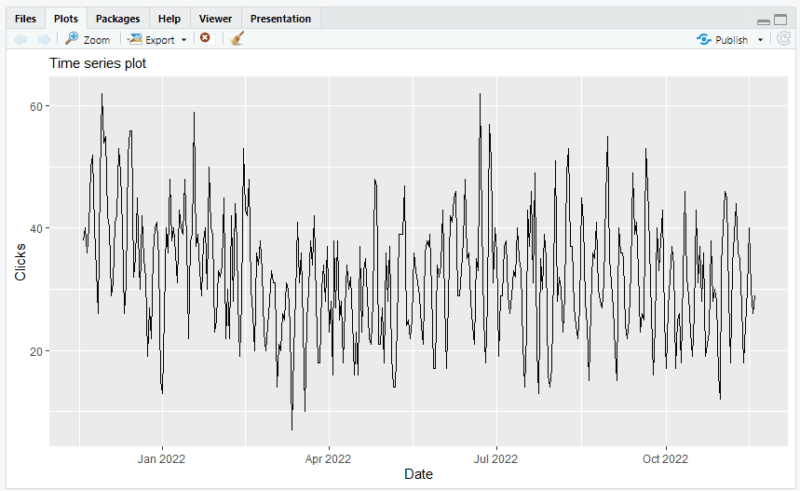The width and height of the screenshot is (800, 491).
Task: Go to the previous plot arrow
Action: (x=20, y=39)
